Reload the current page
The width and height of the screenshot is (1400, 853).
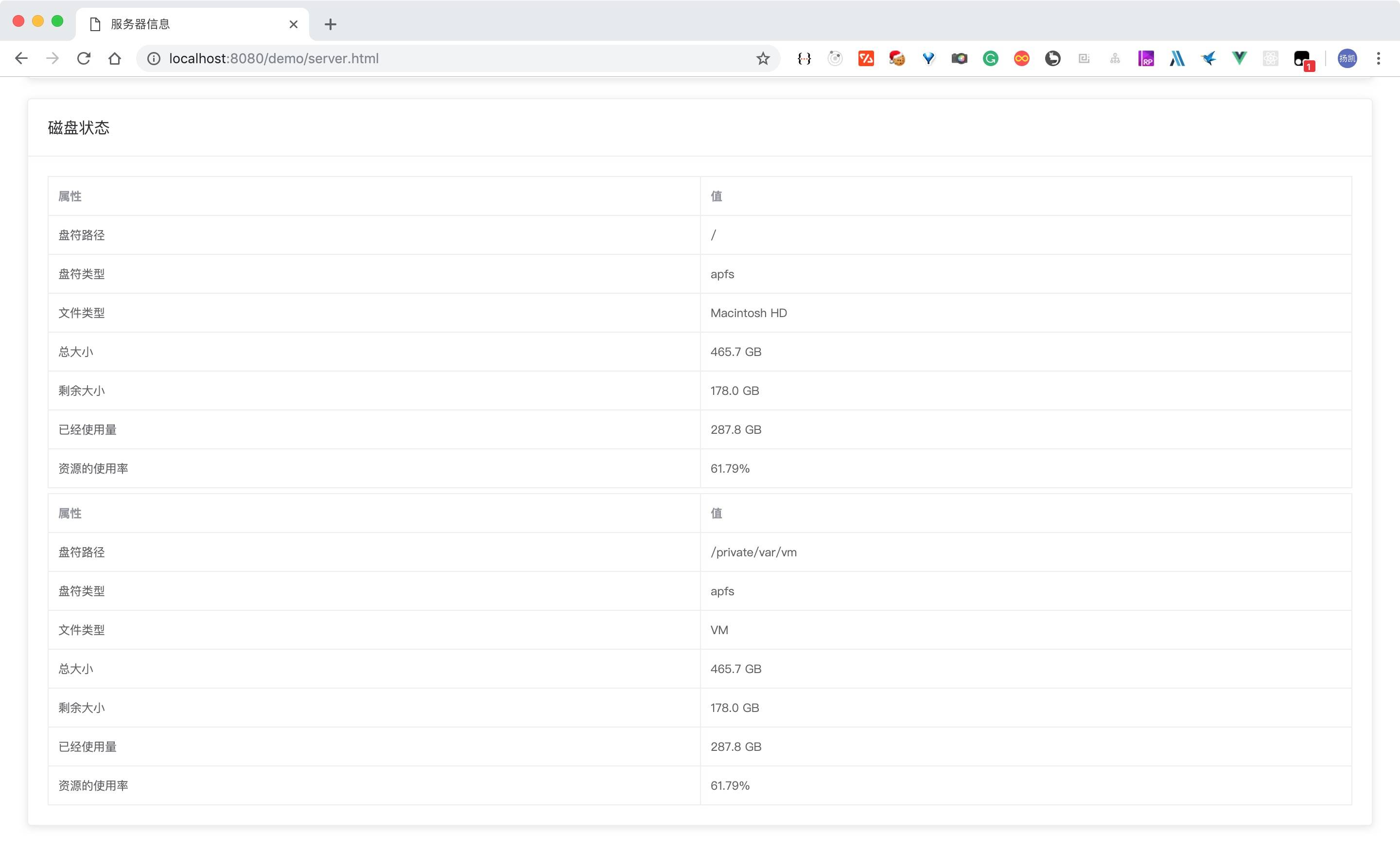(84, 58)
